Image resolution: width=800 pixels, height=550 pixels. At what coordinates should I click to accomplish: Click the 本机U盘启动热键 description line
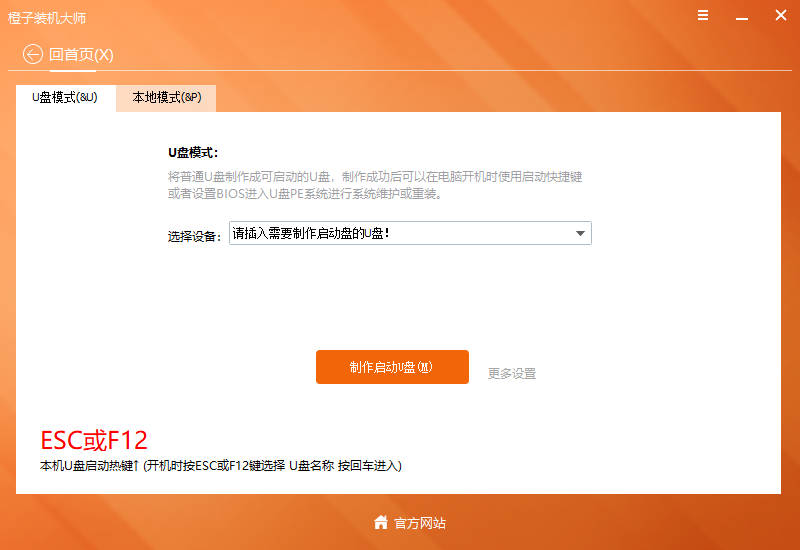click(x=221, y=466)
